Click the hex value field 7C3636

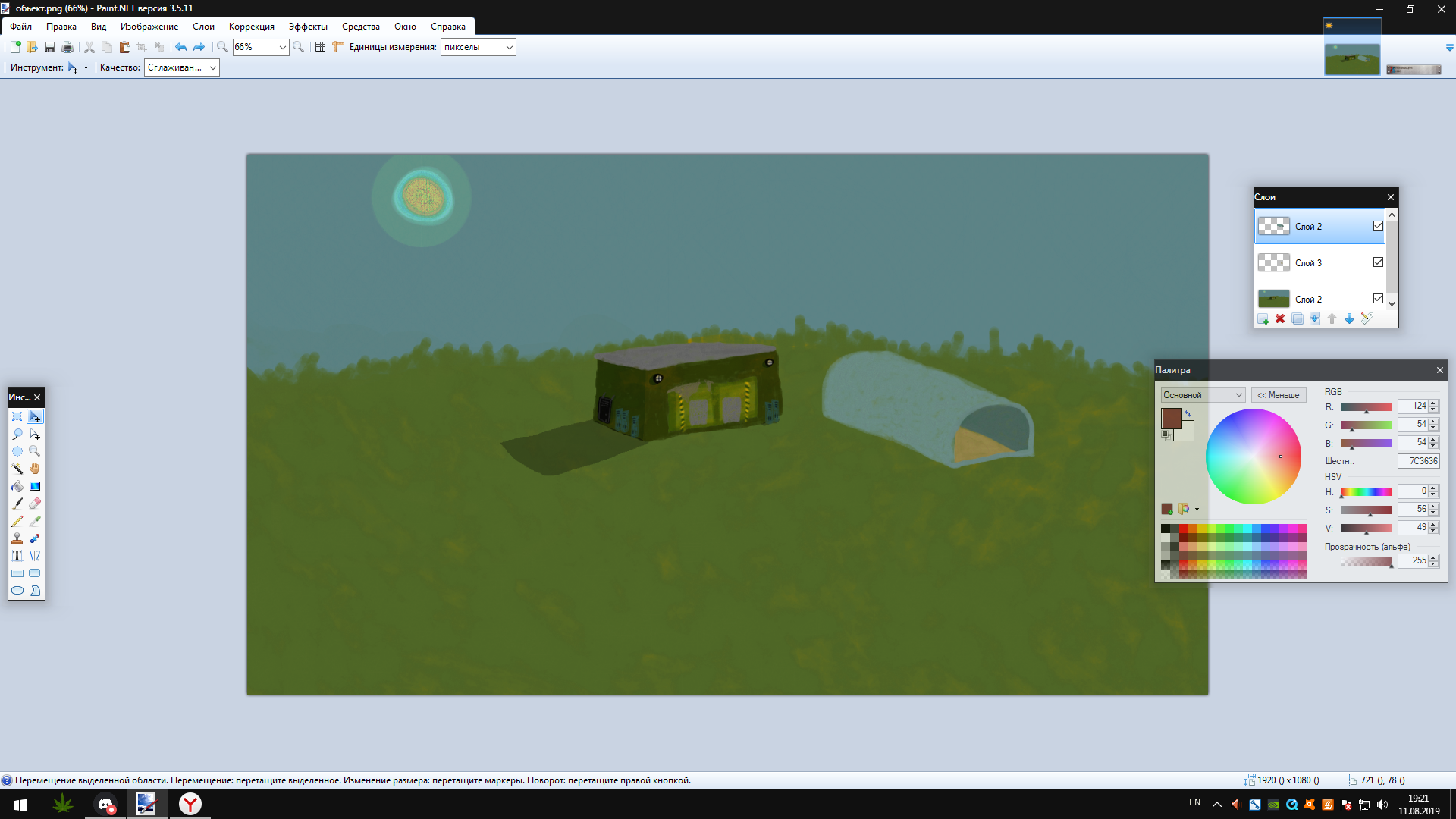tap(1418, 461)
